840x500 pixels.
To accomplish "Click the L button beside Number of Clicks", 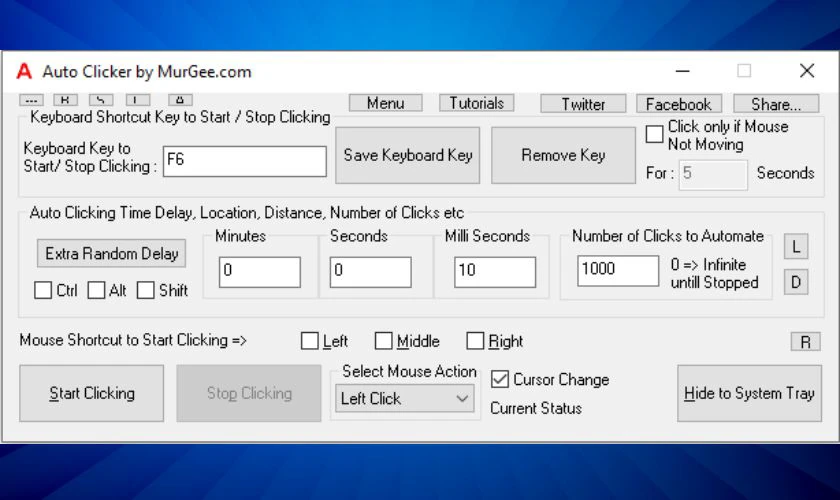I will 796,247.
